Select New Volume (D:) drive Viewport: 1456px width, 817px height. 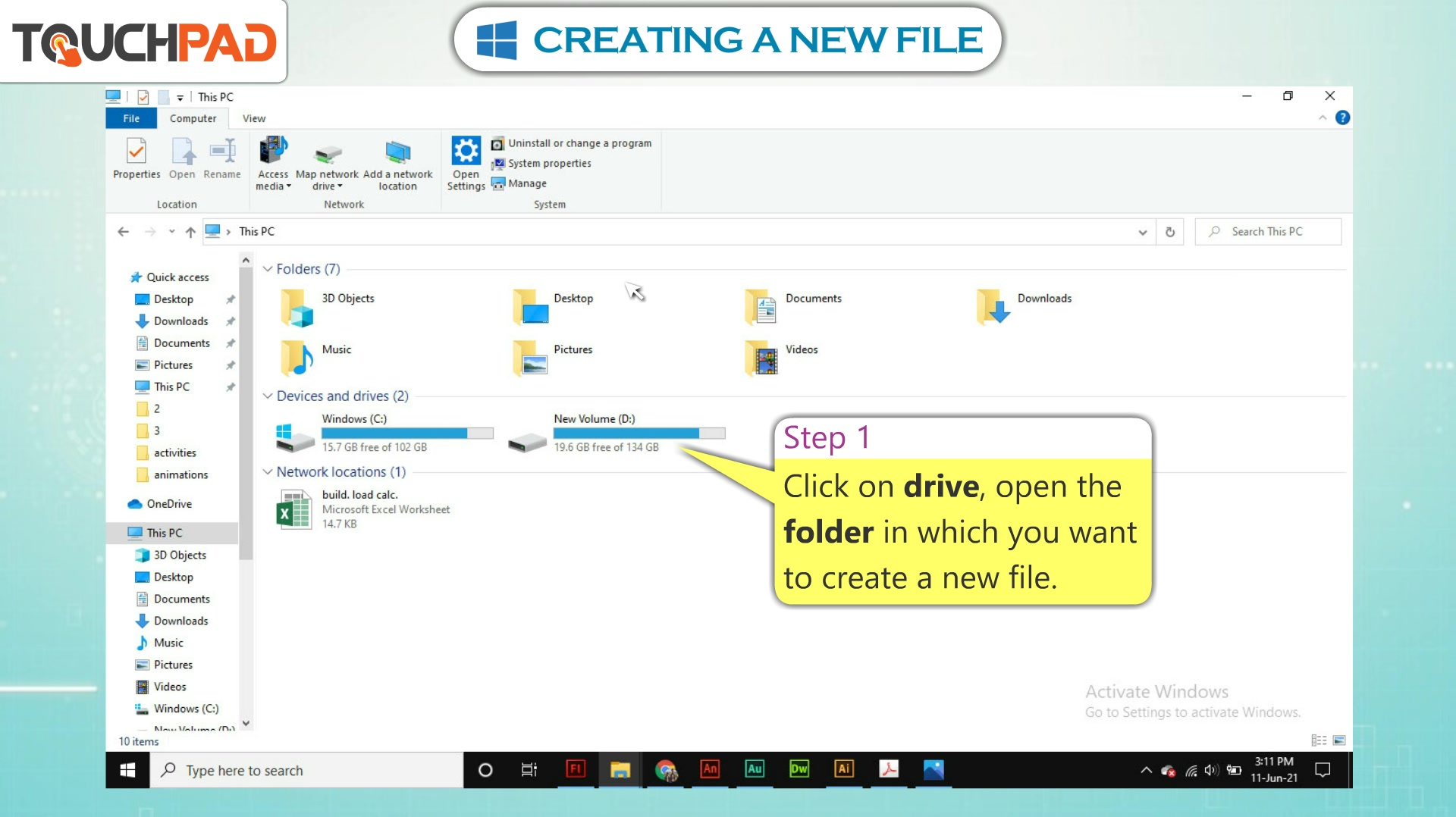[x=617, y=434]
